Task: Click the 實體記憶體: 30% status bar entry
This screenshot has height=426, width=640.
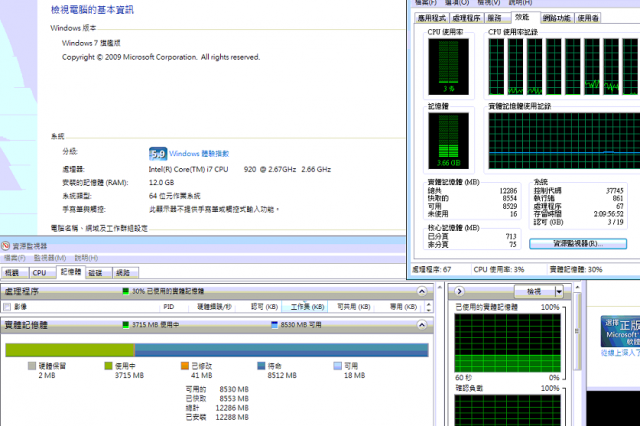Action: [x=576, y=269]
